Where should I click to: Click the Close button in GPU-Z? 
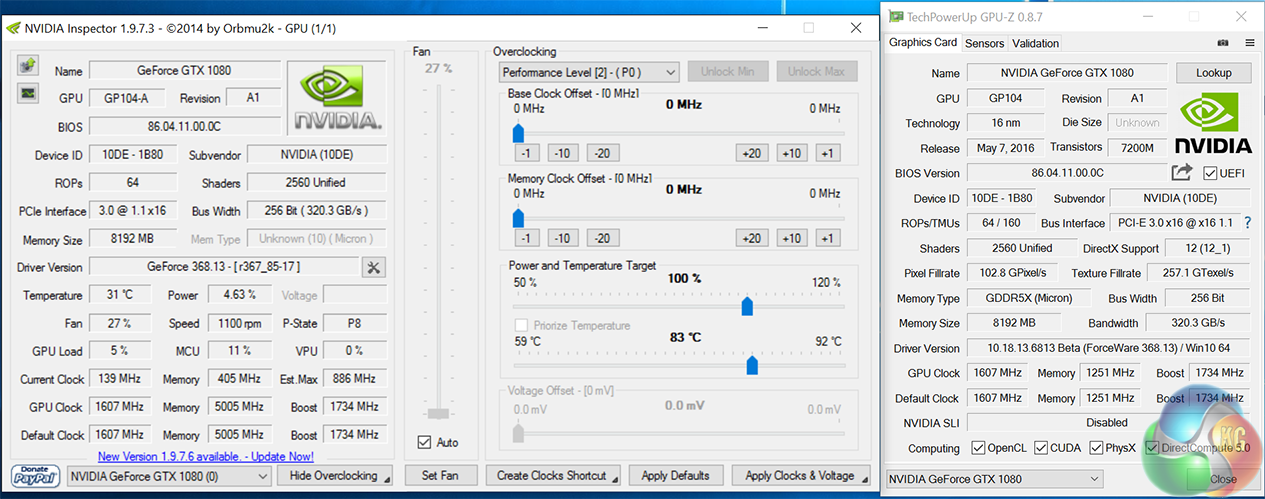coord(1223,479)
